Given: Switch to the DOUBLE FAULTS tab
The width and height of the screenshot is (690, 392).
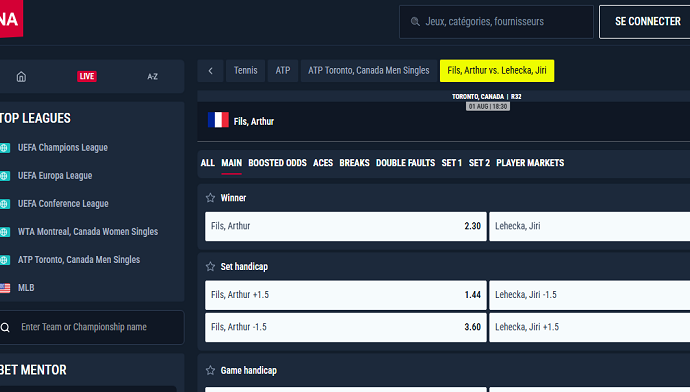Looking at the screenshot, I should click(405, 163).
